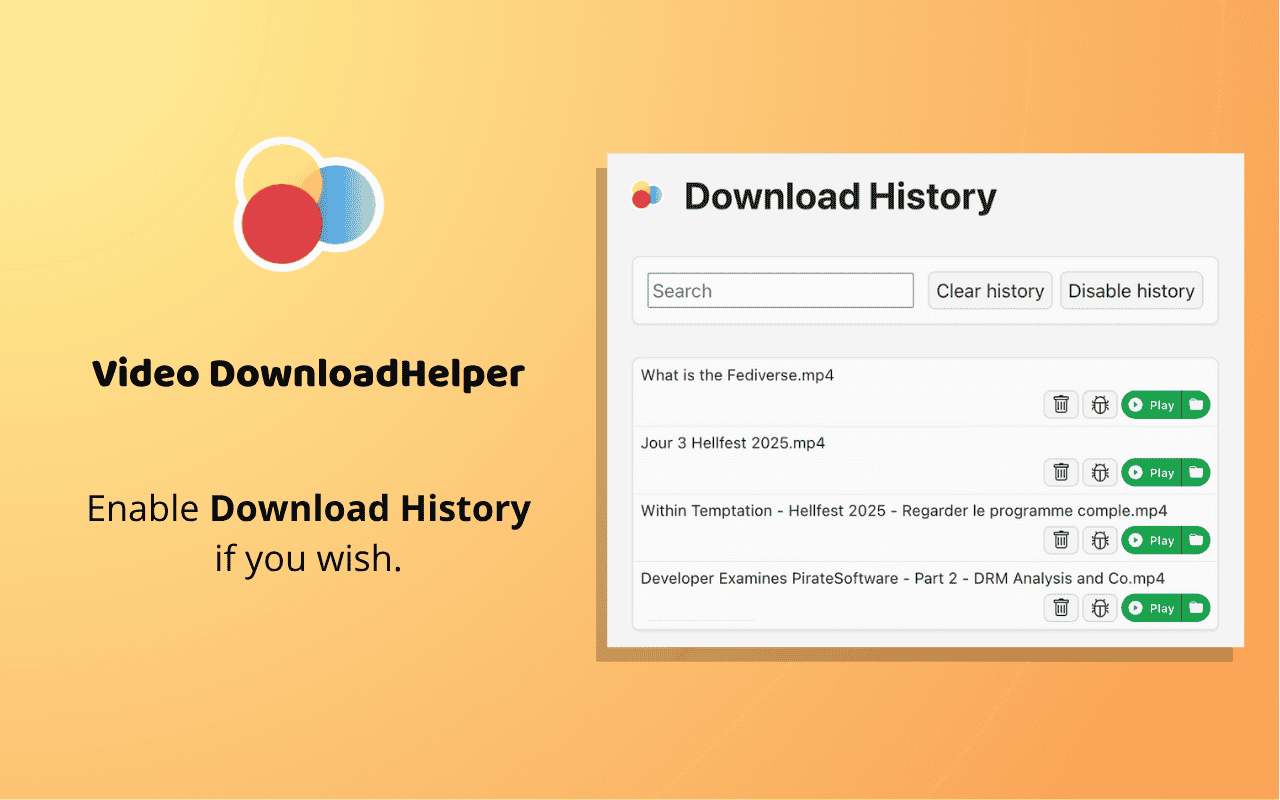The width and height of the screenshot is (1280, 800).
Task: Delete "Jour 3 Hellfest 2025.mp4" with trash icon
Action: [1061, 472]
